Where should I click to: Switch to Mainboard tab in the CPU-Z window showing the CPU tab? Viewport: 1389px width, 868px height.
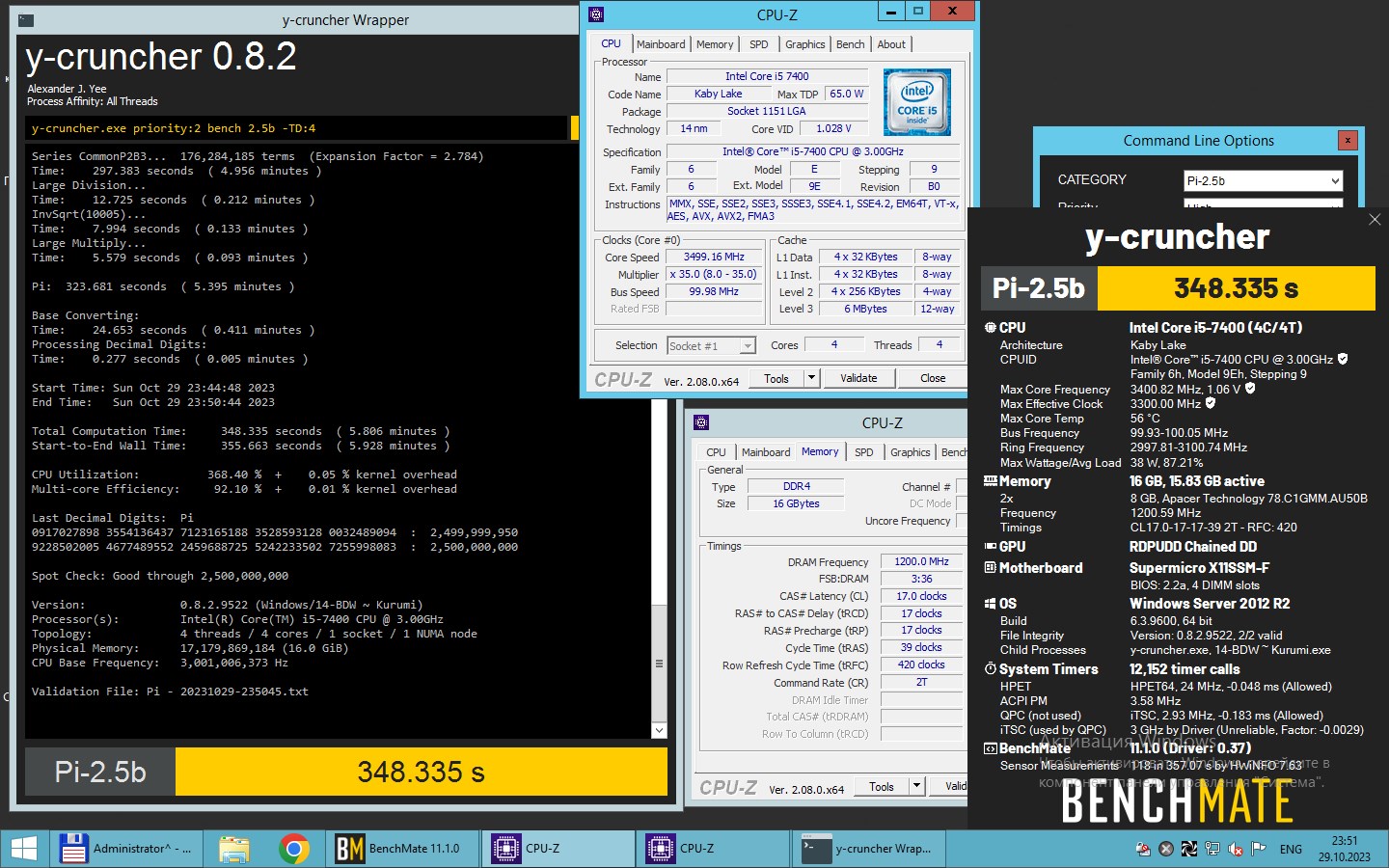click(661, 44)
